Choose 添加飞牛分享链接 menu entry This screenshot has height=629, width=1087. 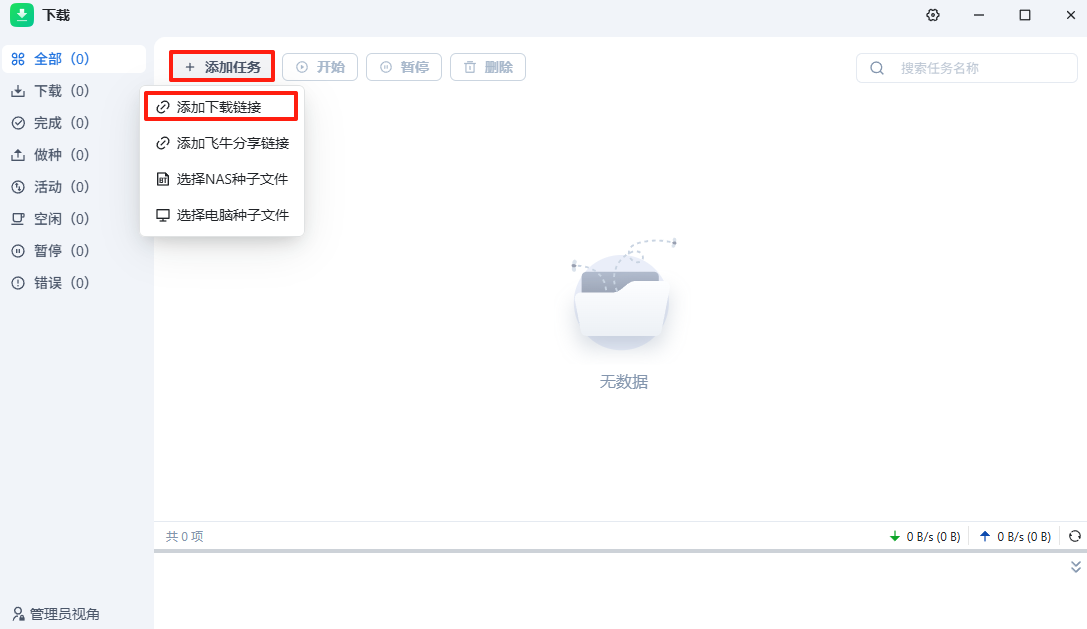click(222, 143)
